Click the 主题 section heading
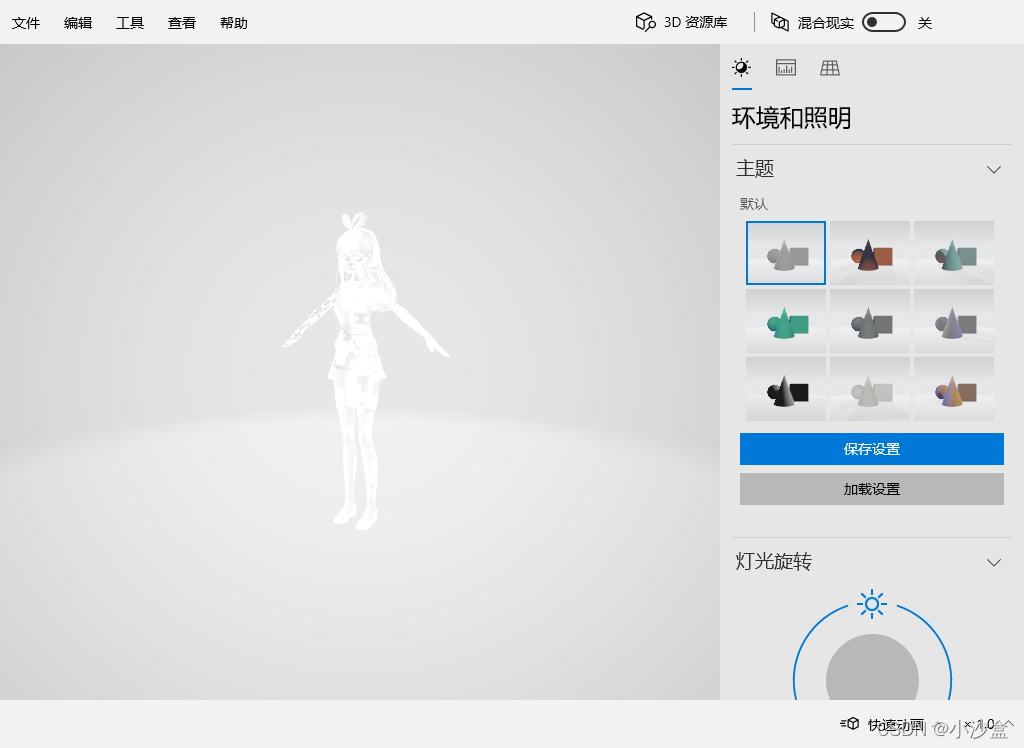1024x748 pixels. (x=755, y=169)
